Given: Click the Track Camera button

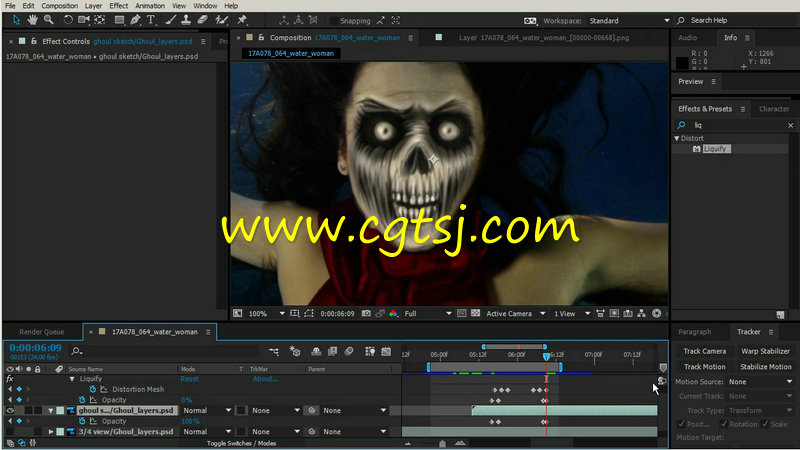Looking at the screenshot, I should coord(705,351).
